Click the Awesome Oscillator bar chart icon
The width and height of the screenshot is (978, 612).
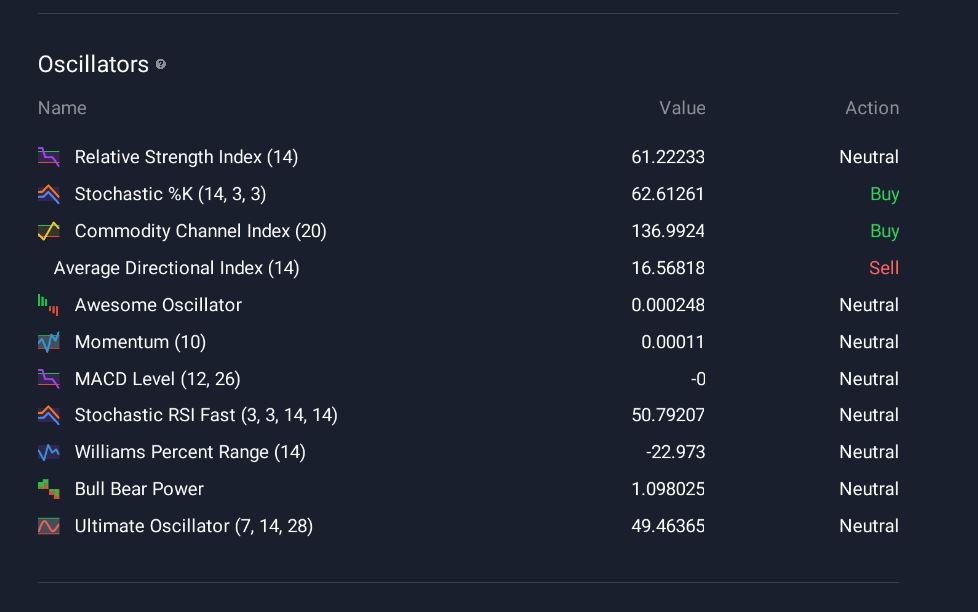(48, 305)
